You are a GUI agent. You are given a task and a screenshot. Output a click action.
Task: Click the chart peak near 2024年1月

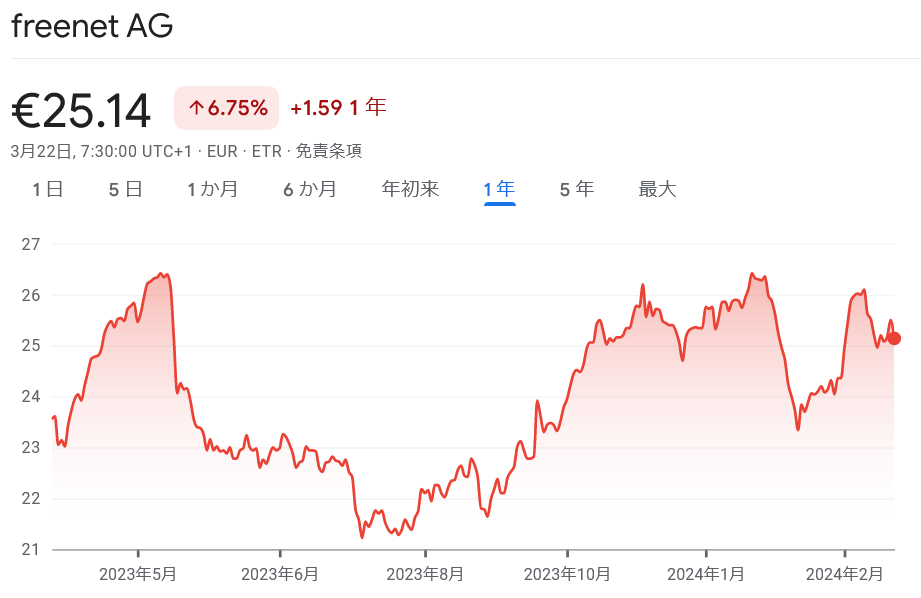[x=752, y=272]
